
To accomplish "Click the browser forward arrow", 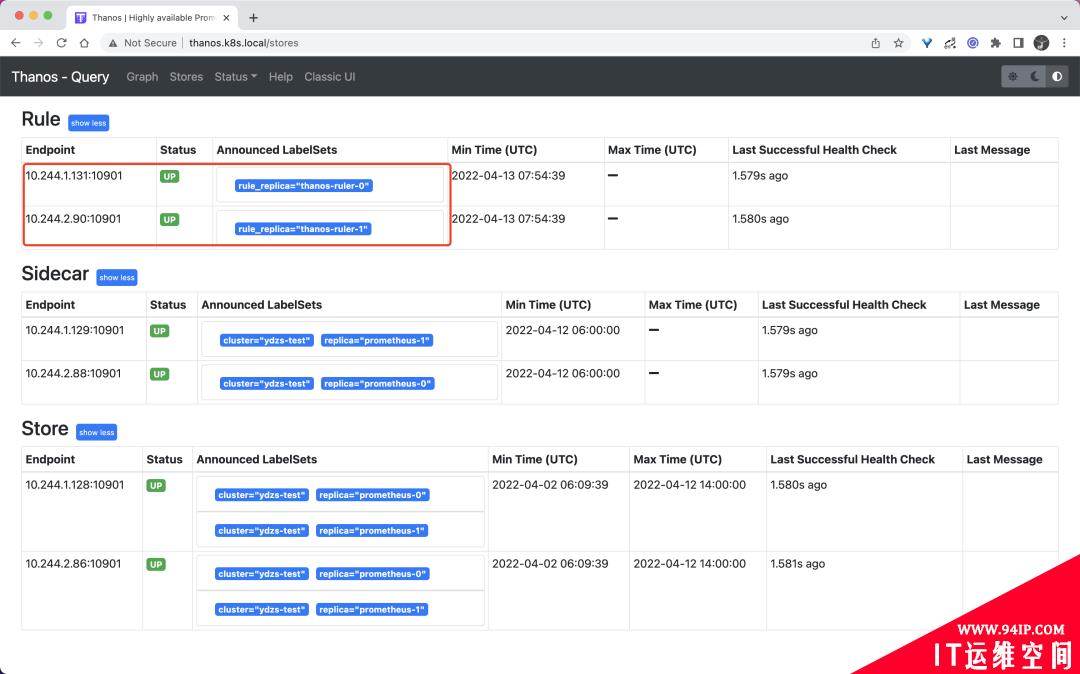I will pos(39,43).
